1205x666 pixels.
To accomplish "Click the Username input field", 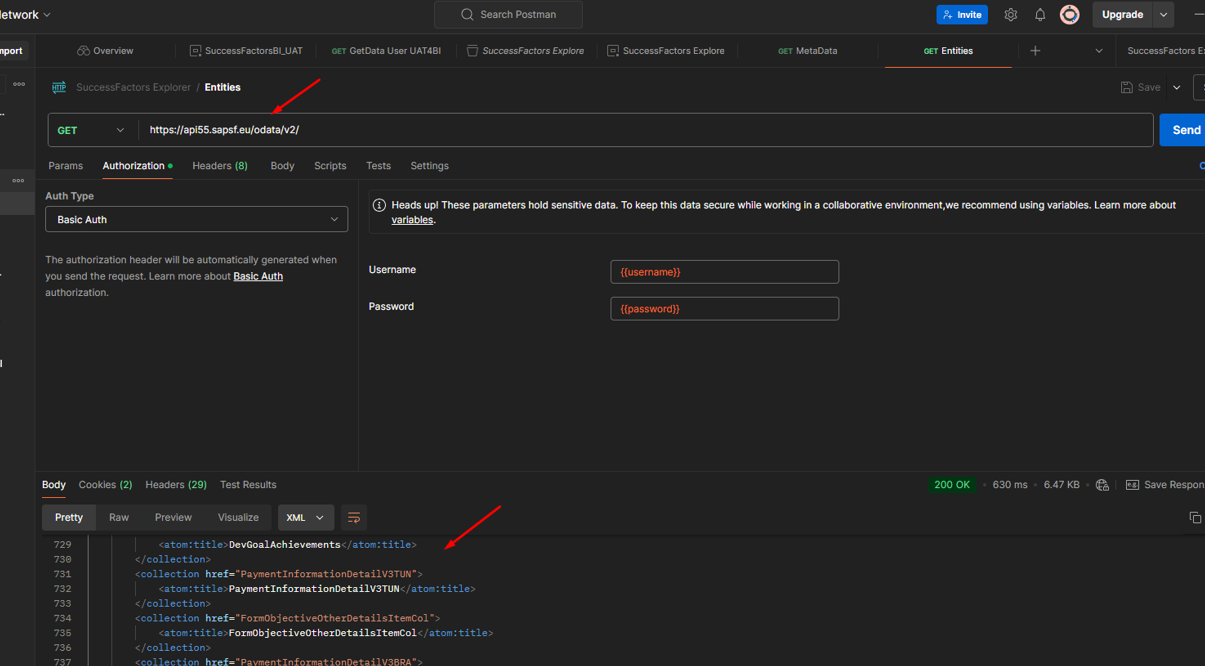I will [725, 272].
